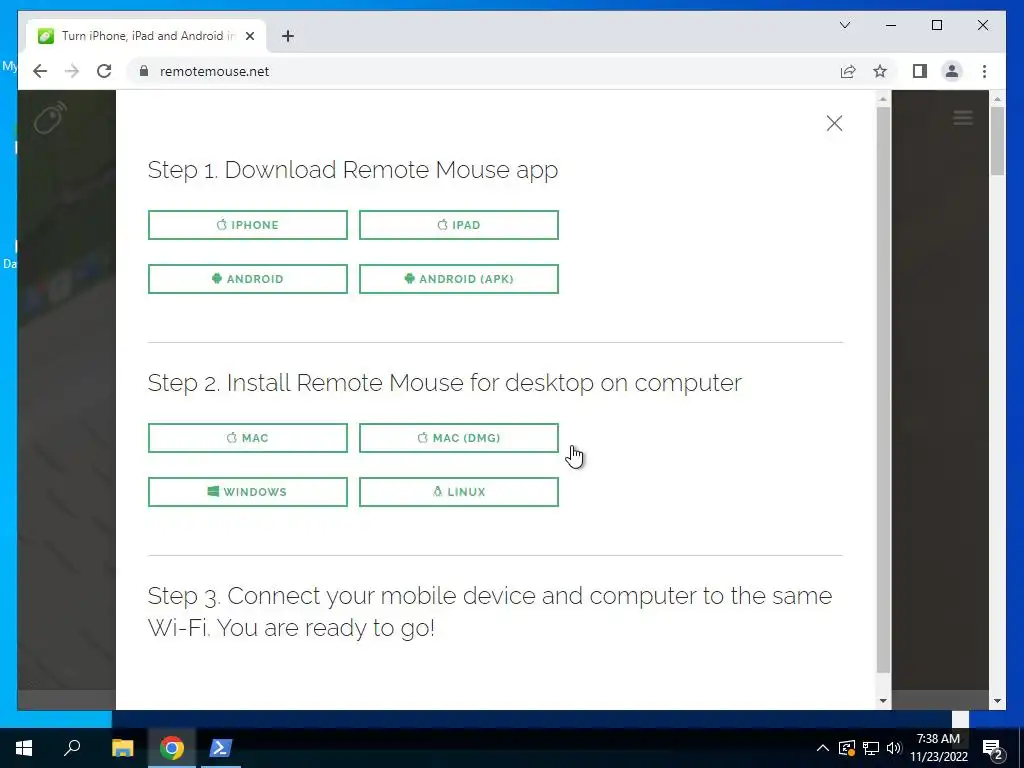The image size is (1024, 768).
Task: Download the Mac desktop app
Action: pos(248,438)
